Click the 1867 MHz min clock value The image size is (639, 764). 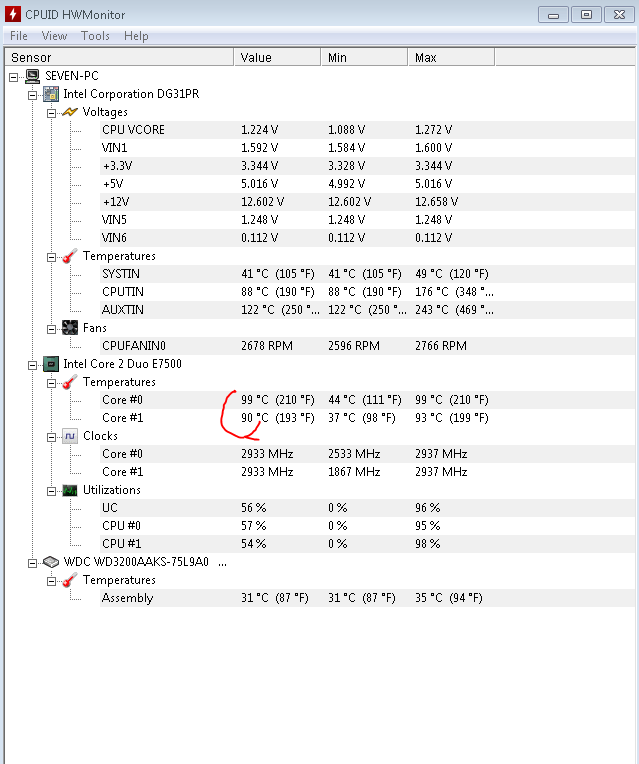[354, 473]
